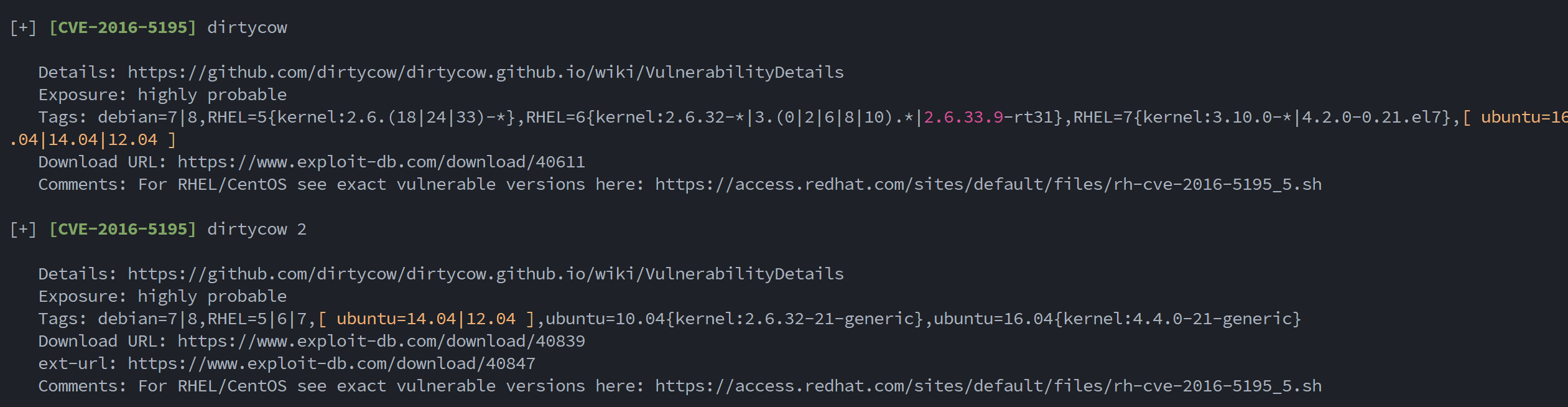Click the topmost green CVE-2016-5195 label
Viewport: 1568px width, 407px height.
click(123, 27)
